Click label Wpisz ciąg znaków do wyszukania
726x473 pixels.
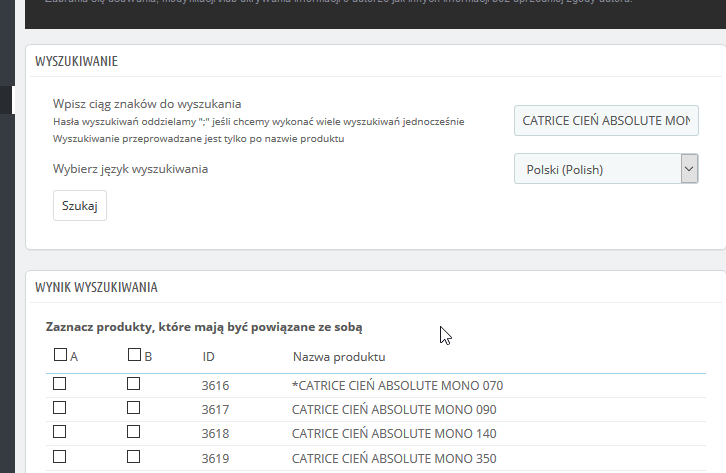point(147,104)
